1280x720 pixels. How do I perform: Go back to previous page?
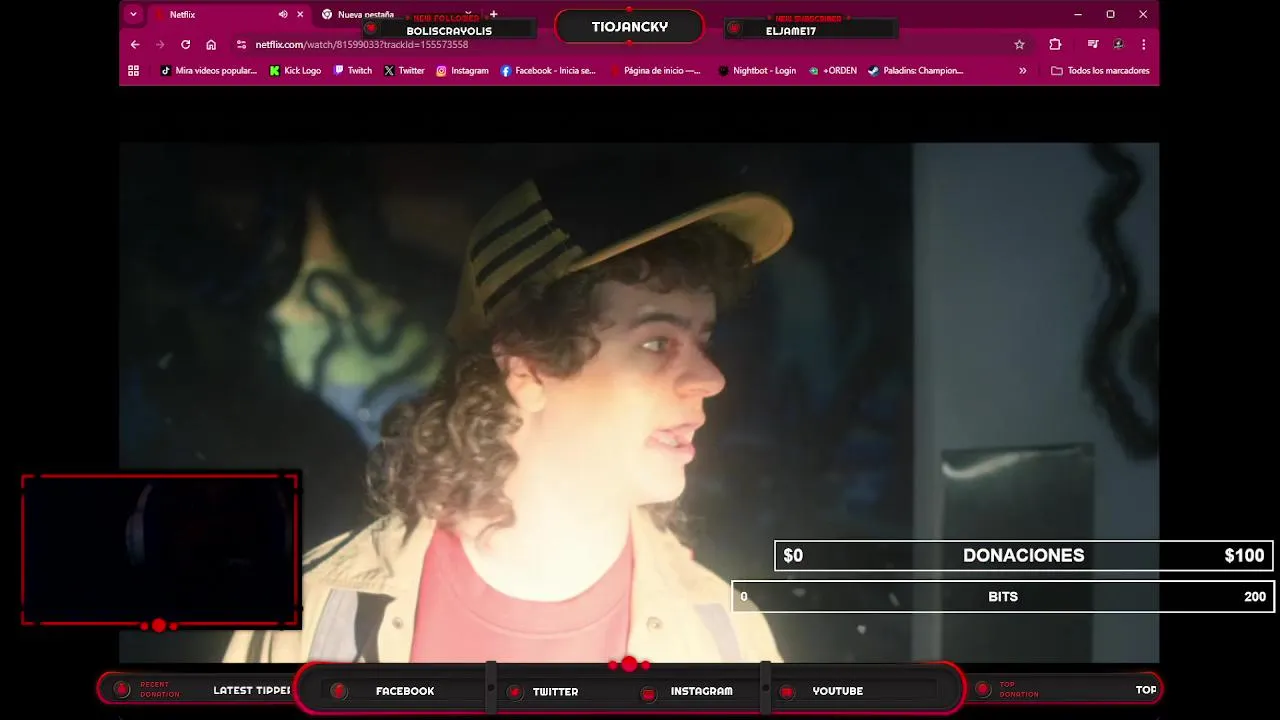click(x=135, y=45)
